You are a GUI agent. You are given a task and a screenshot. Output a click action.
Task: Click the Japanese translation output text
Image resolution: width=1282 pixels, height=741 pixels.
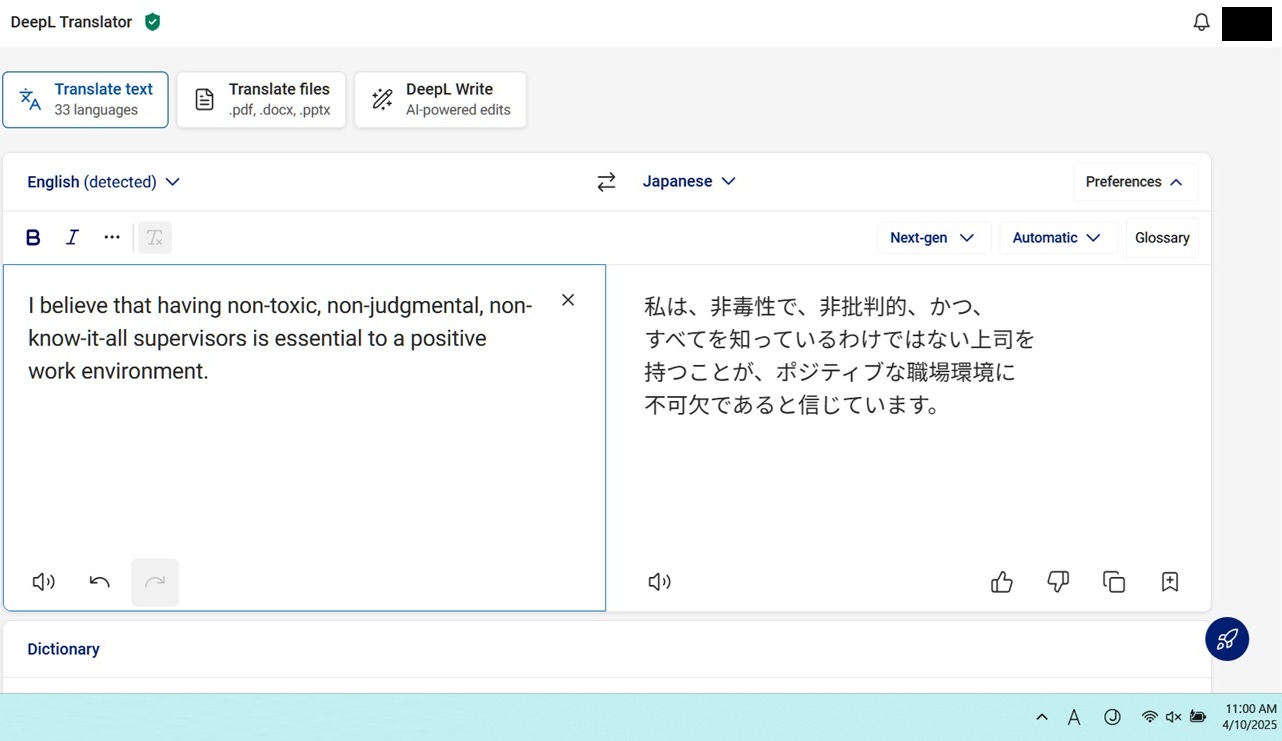click(x=840, y=356)
